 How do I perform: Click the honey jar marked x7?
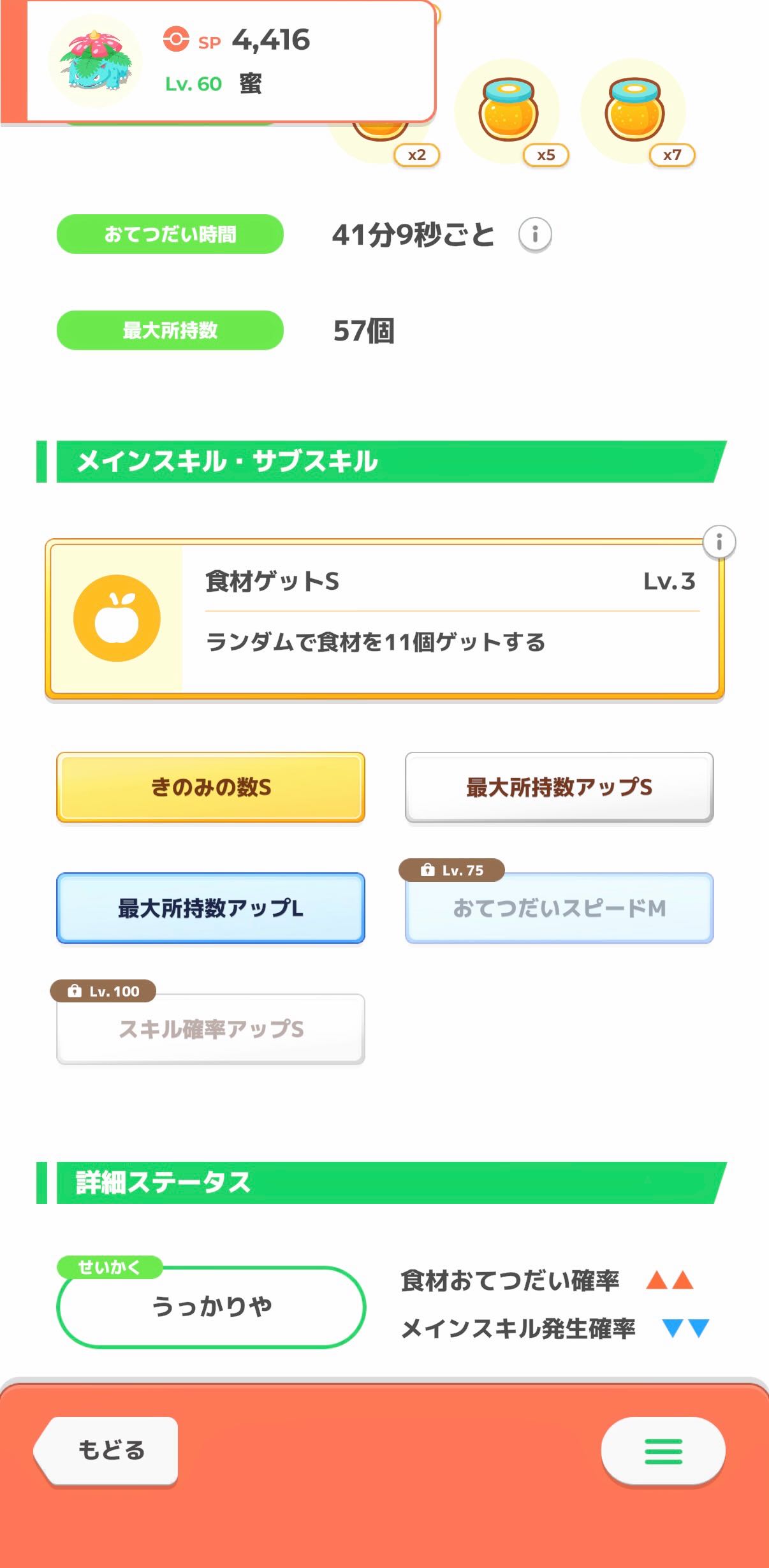tap(634, 111)
